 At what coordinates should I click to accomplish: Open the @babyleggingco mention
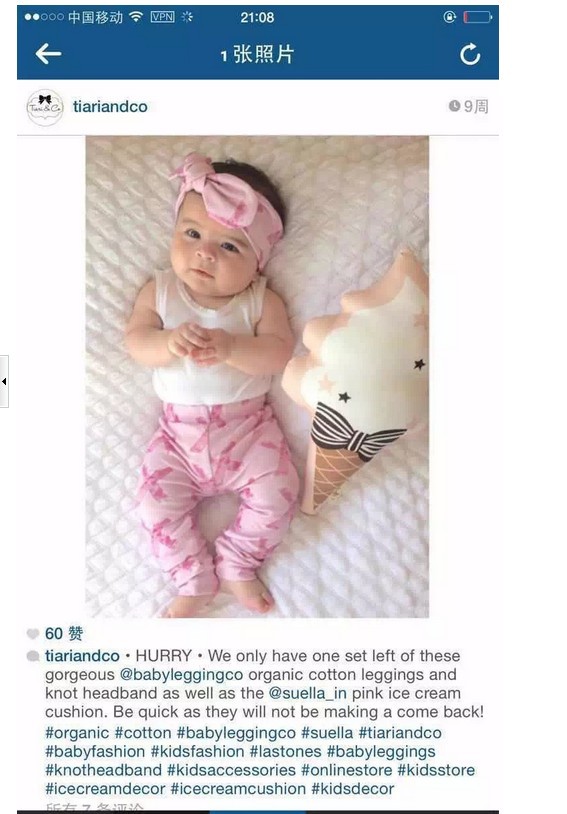click(x=181, y=674)
